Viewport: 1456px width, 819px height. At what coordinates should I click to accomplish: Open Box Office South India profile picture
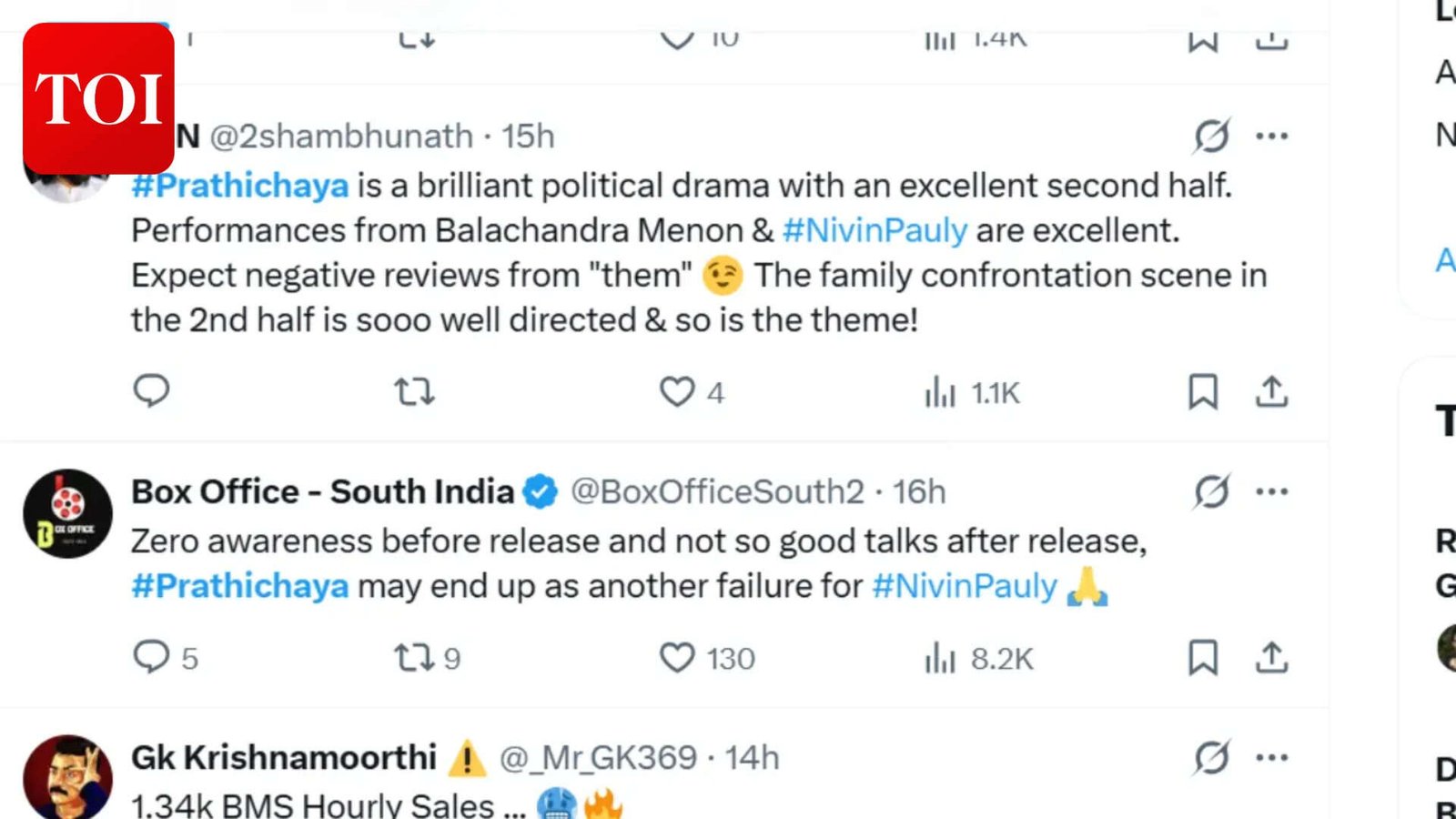(67, 513)
